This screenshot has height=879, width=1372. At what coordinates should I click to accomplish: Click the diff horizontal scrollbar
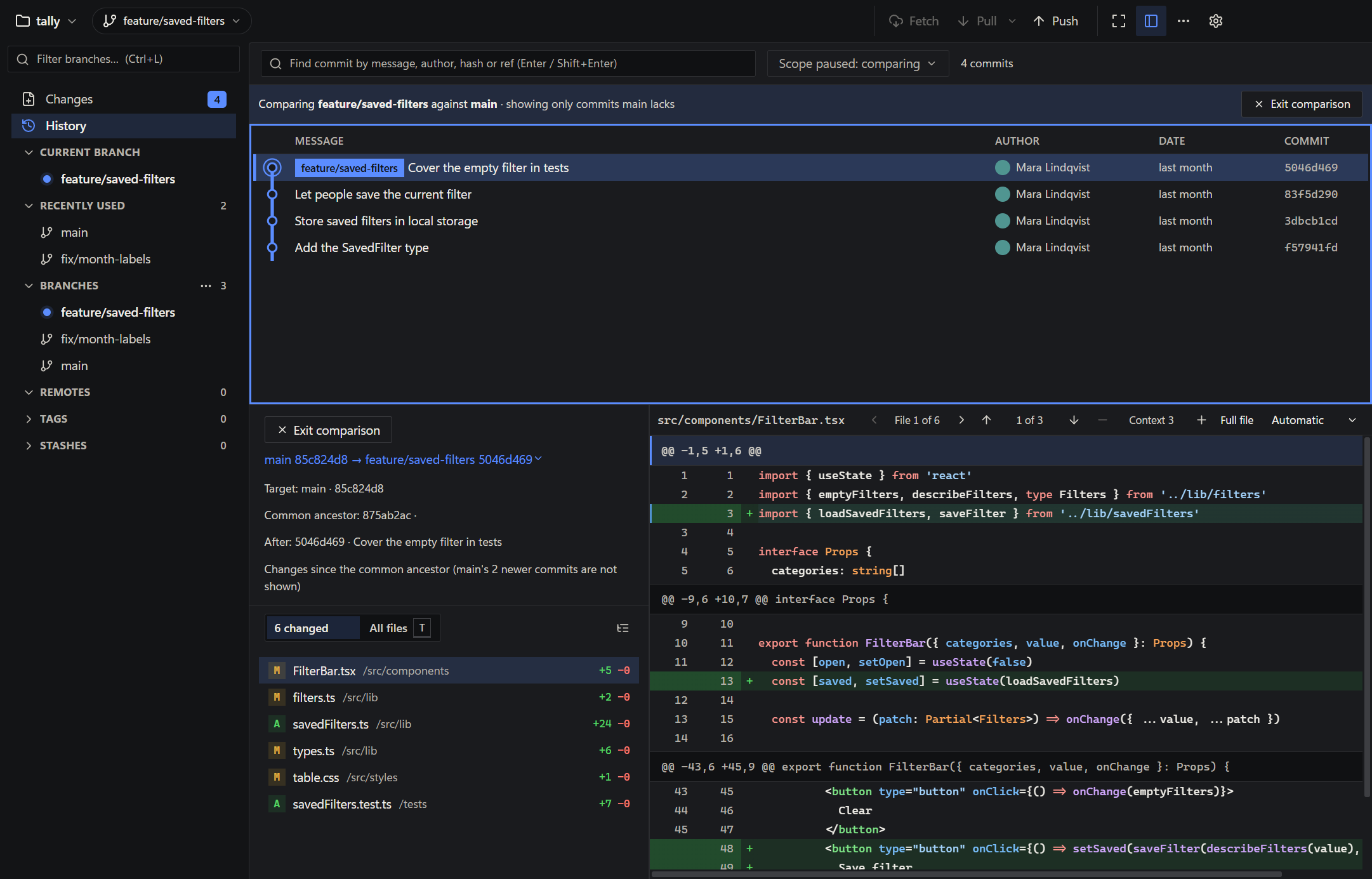tap(966, 874)
